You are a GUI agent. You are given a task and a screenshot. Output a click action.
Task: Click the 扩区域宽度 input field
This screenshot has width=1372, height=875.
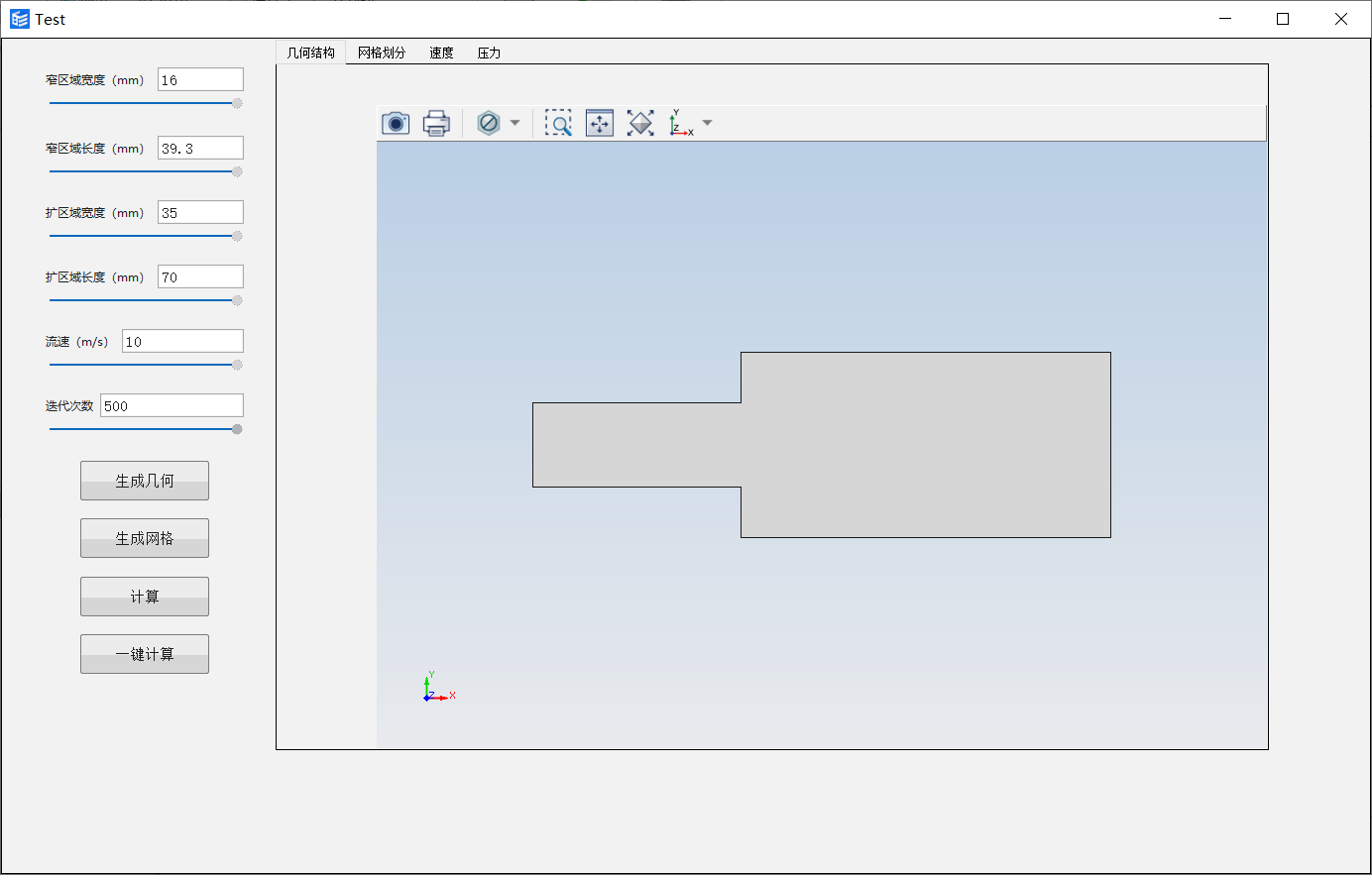pos(200,212)
